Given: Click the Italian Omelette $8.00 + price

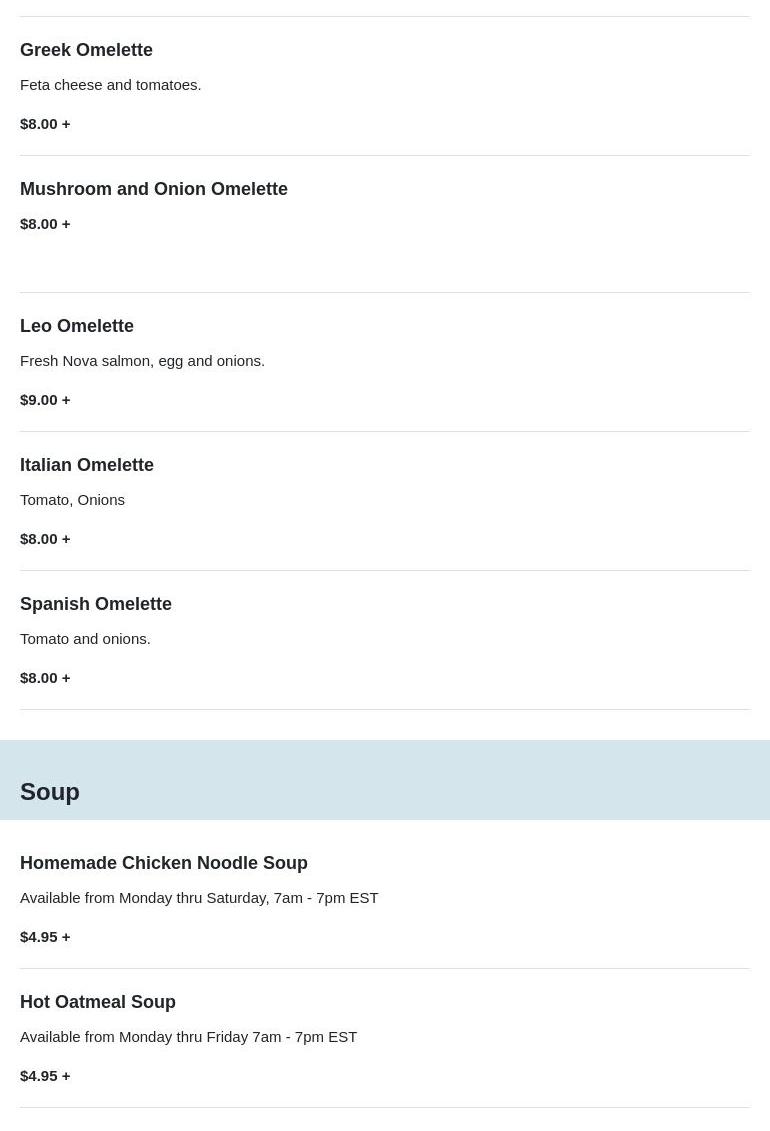Looking at the screenshot, I should [x=45, y=539].
